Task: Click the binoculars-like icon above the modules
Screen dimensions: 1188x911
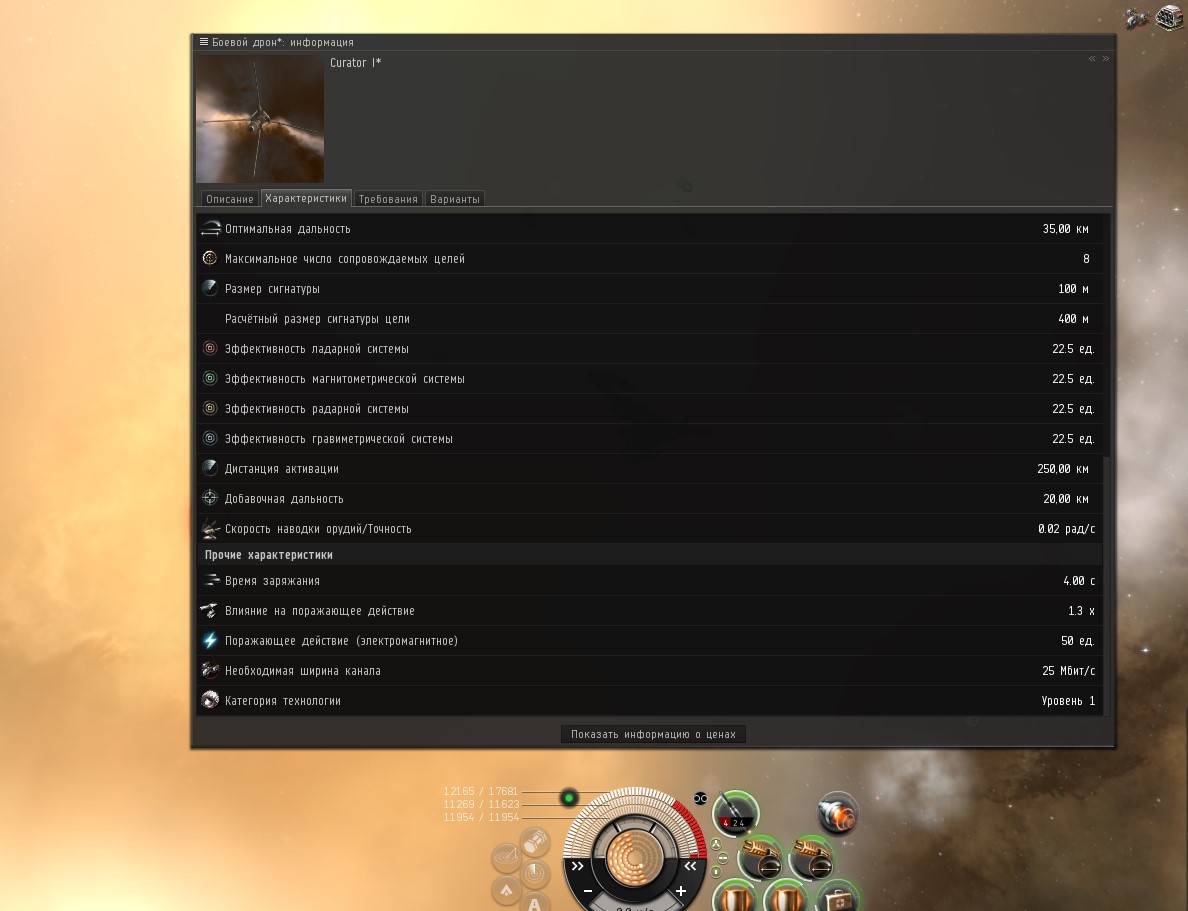Action: pyautogui.click(x=700, y=798)
